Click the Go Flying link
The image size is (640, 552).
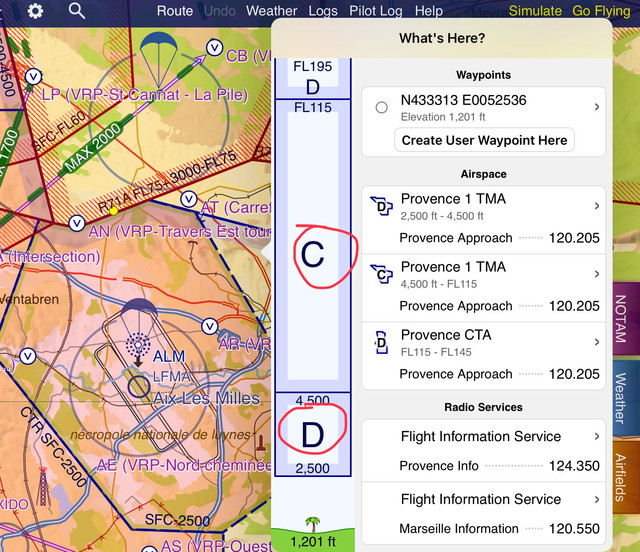601,11
